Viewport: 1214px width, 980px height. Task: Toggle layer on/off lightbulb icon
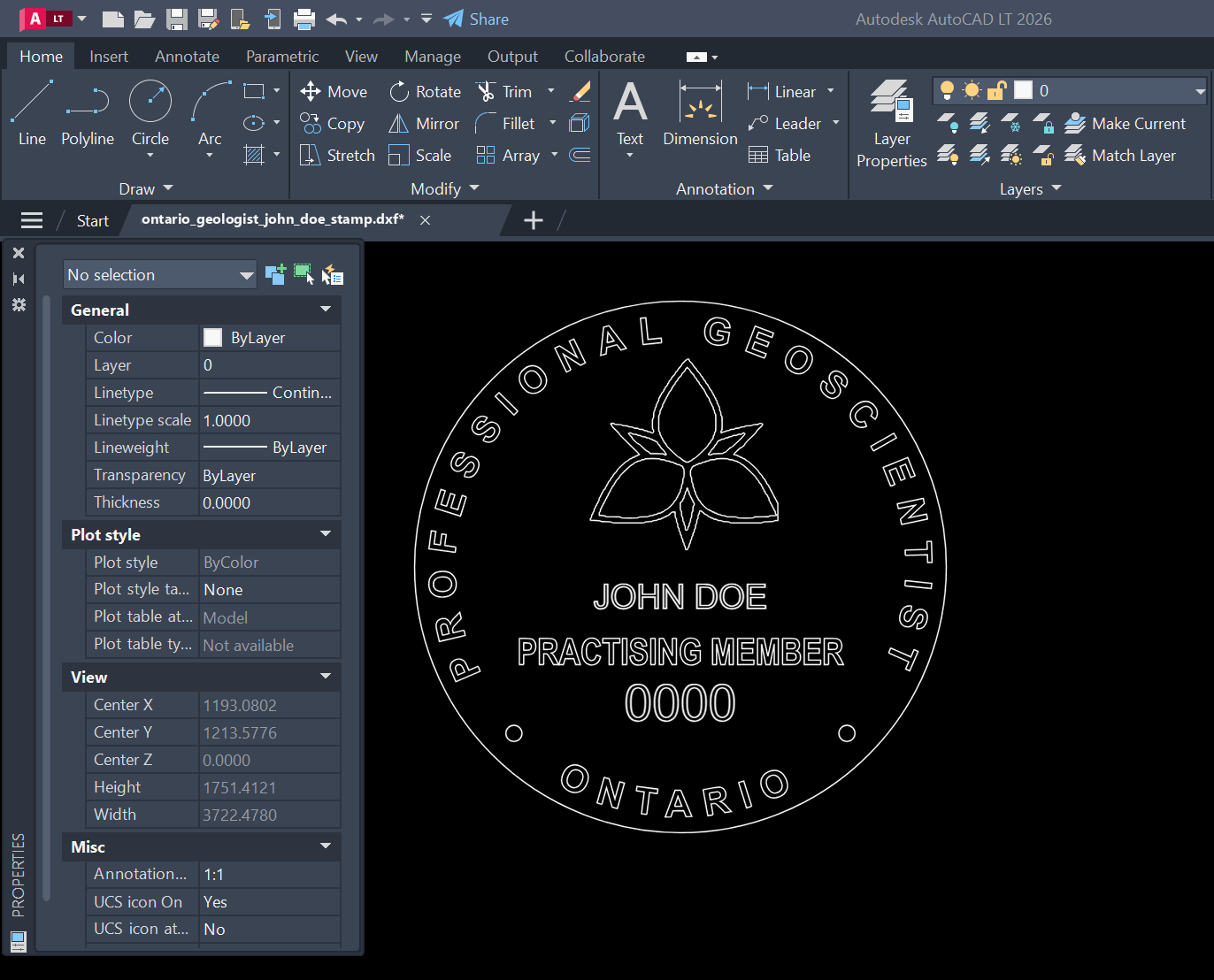(x=947, y=90)
